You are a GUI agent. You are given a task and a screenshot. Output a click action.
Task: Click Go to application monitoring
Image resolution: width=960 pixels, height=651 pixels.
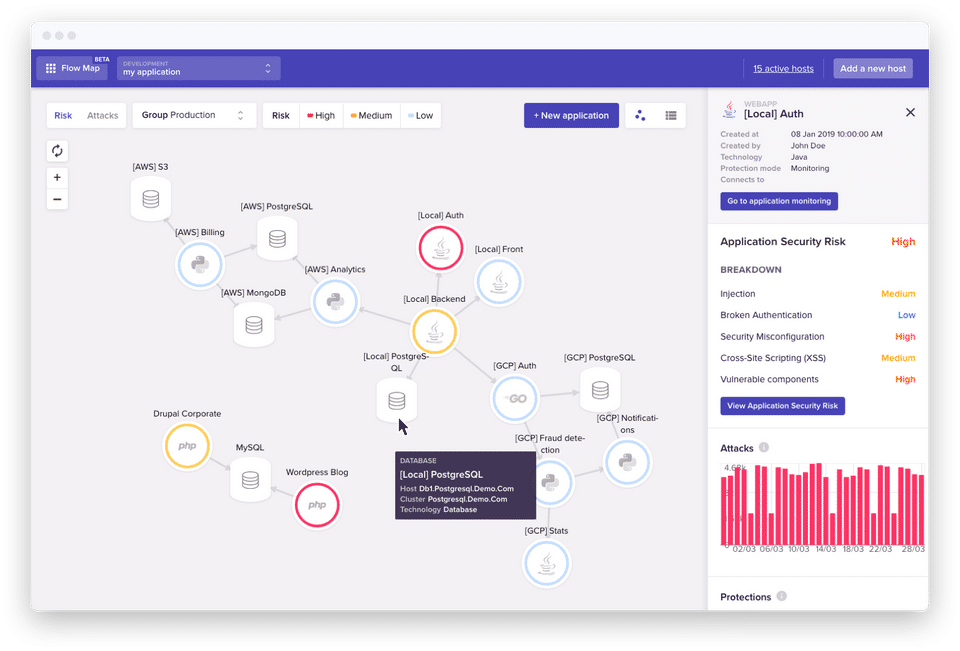pyautogui.click(x=779, y=201)
